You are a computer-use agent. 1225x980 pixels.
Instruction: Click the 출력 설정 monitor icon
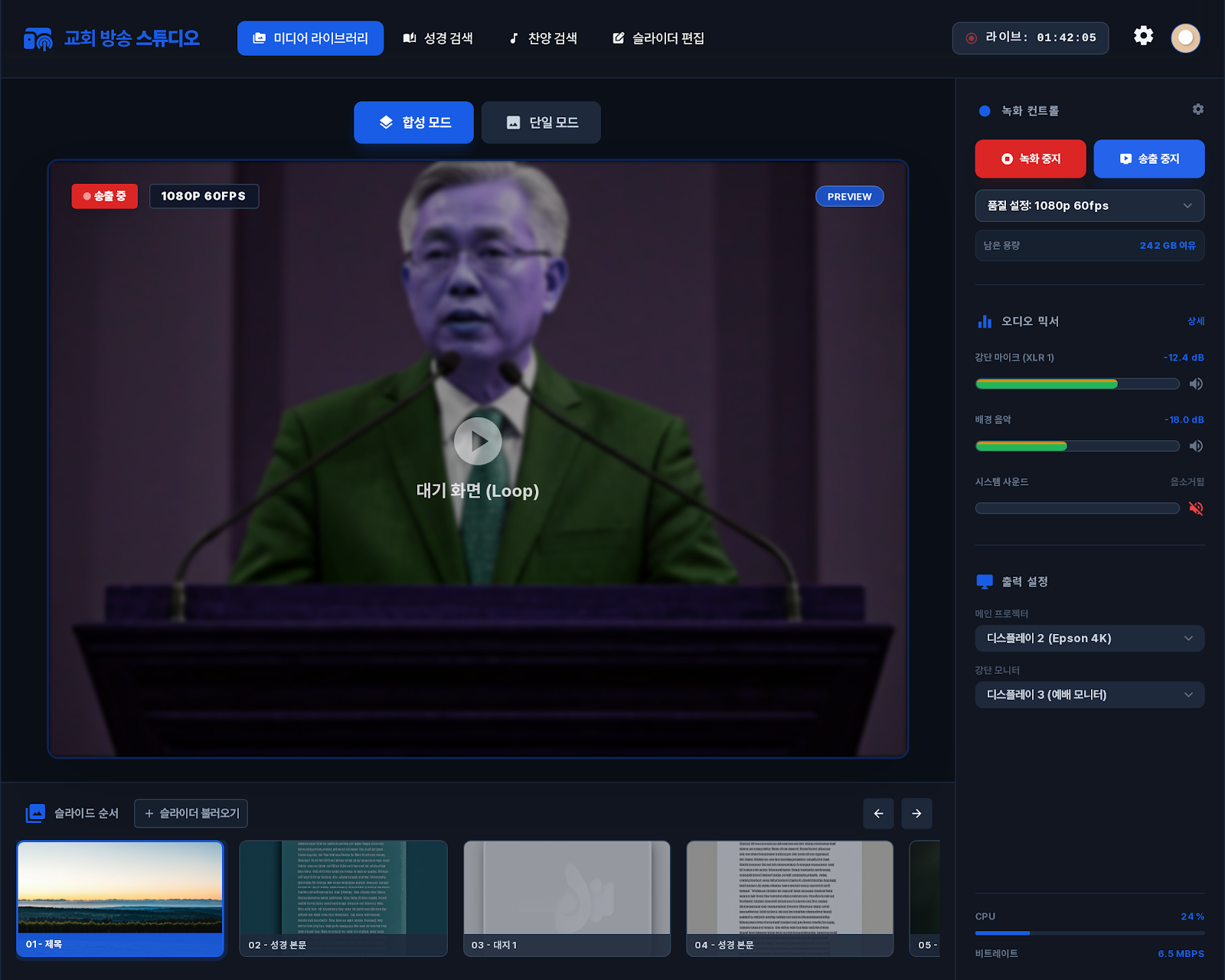point(984,581)
